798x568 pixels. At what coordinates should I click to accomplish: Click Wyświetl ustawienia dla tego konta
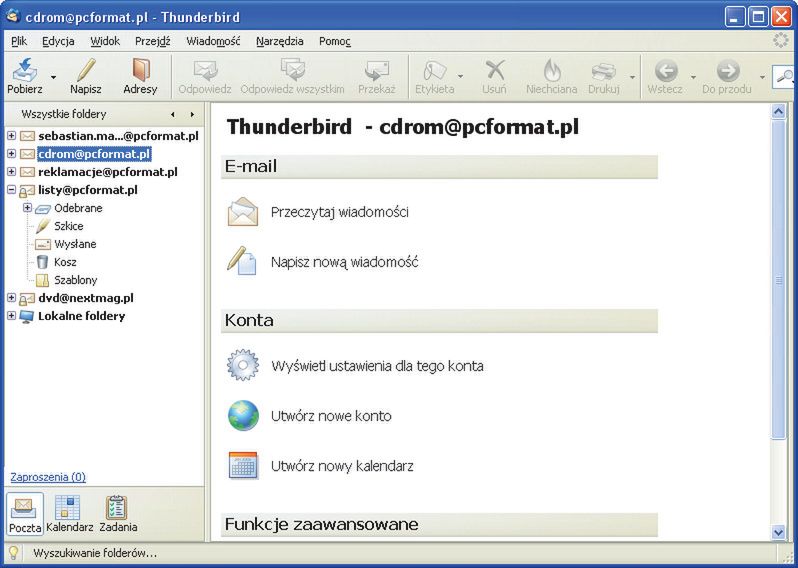(377, 366)
